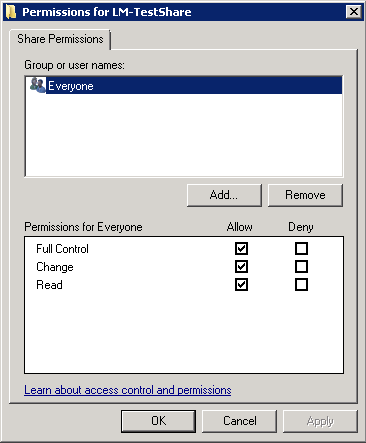Click the folder icon in the title bar
Screen dimensions: 366x443
11,12
